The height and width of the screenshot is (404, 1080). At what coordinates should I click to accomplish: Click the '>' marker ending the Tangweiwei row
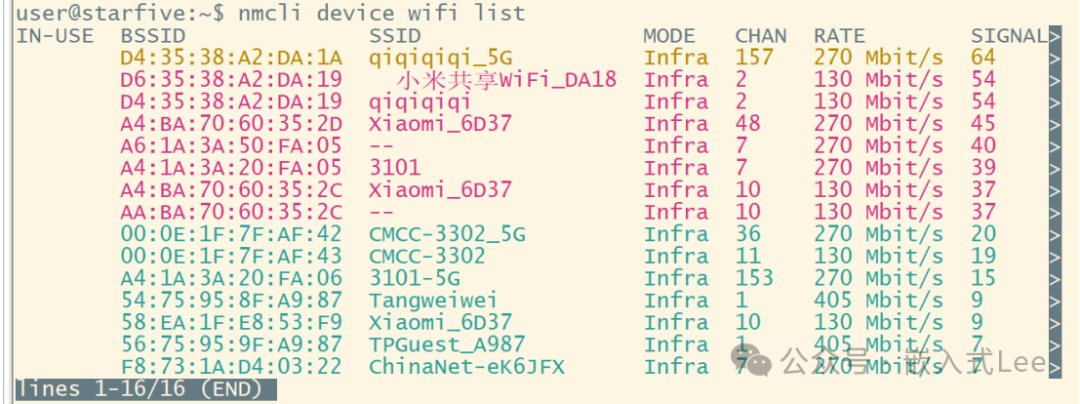tap(1054, 300)
